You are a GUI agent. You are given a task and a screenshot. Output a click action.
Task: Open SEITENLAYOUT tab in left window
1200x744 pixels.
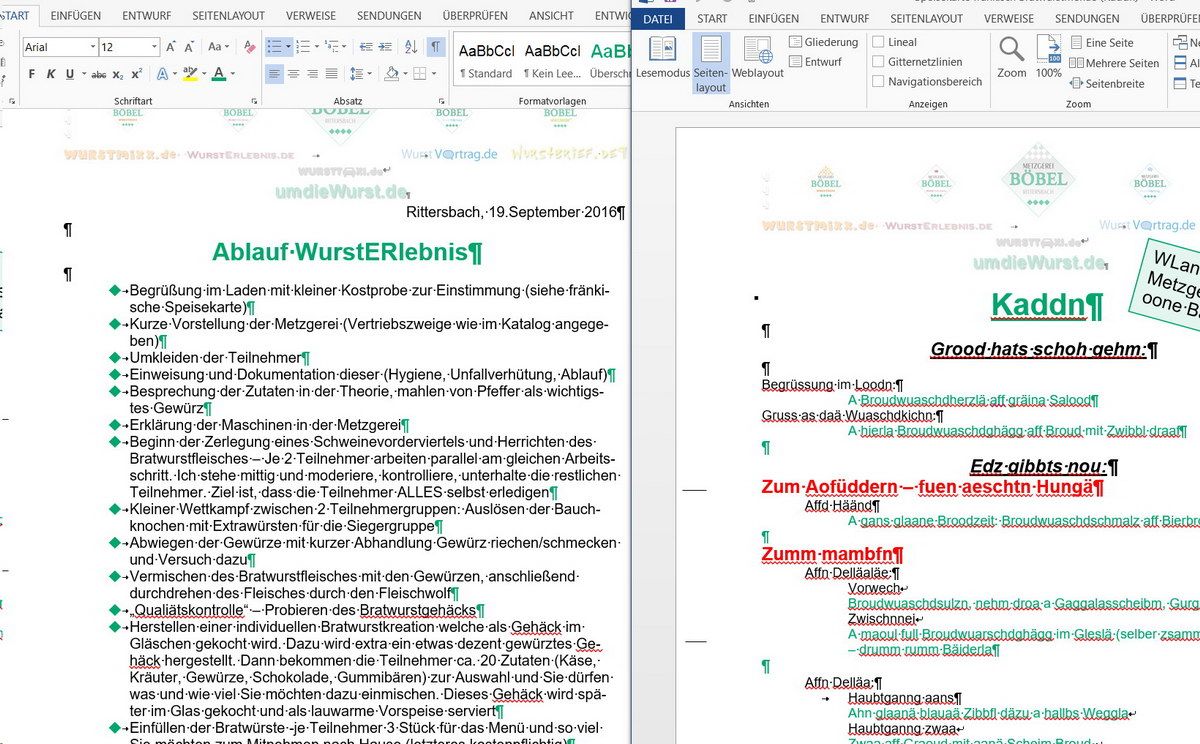point(229,16)
